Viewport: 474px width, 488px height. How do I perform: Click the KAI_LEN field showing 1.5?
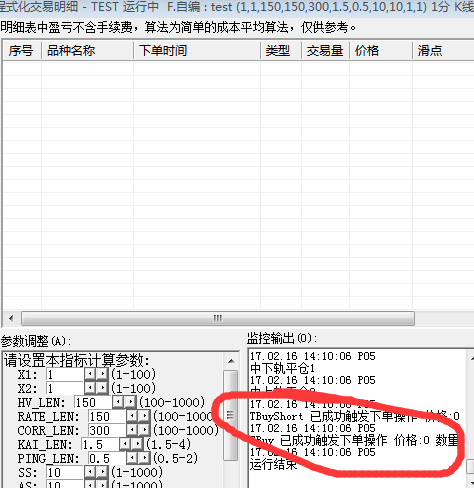(100, 444)
